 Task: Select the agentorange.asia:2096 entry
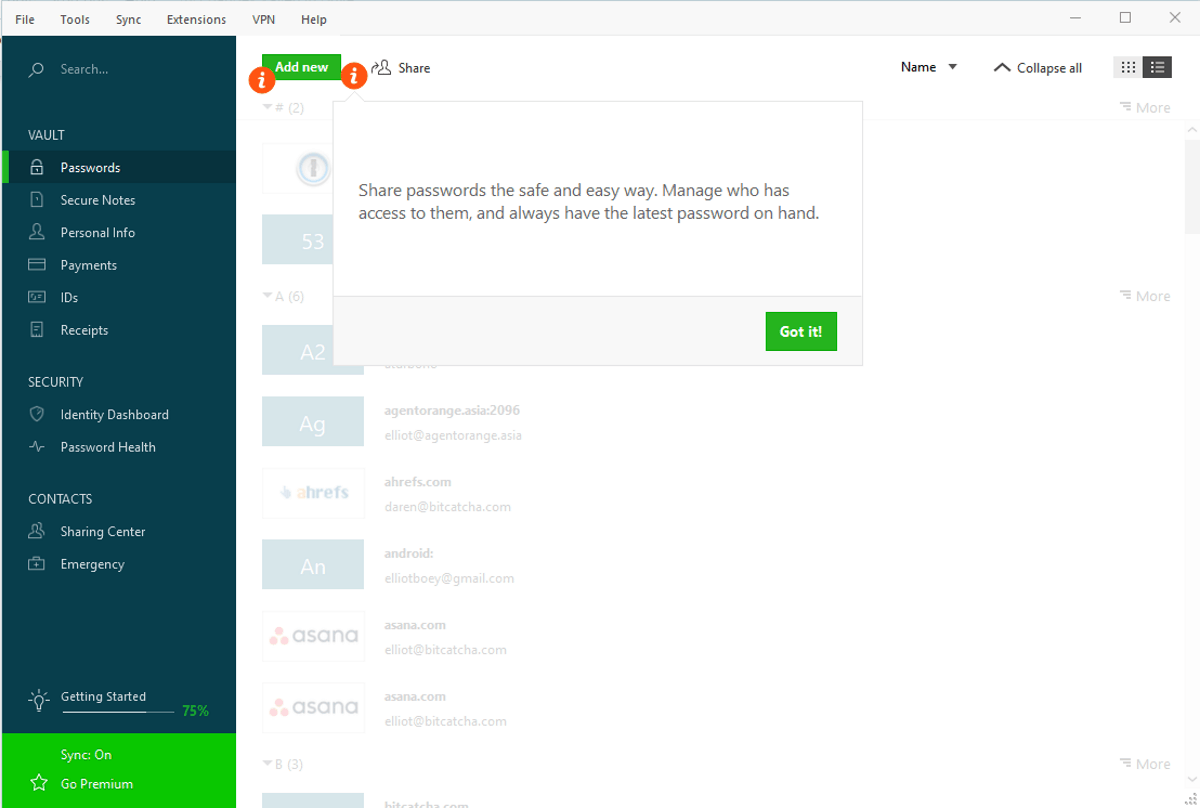(x=452, y=410)
